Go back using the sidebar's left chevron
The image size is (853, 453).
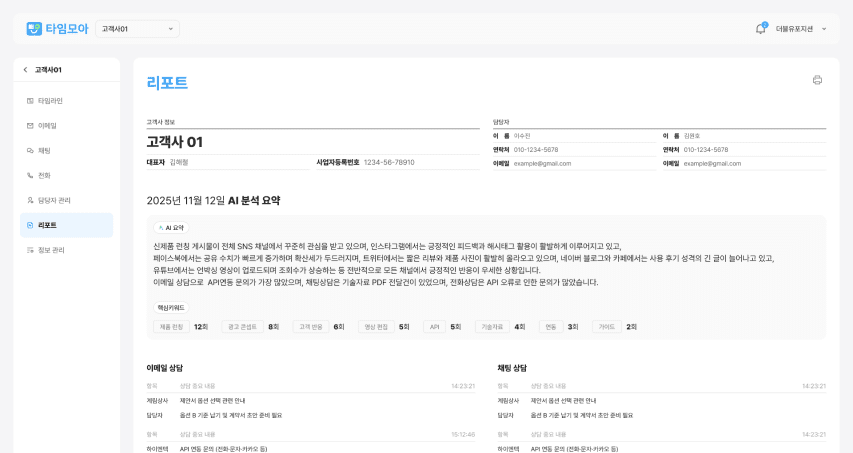[x=25, y=70]
